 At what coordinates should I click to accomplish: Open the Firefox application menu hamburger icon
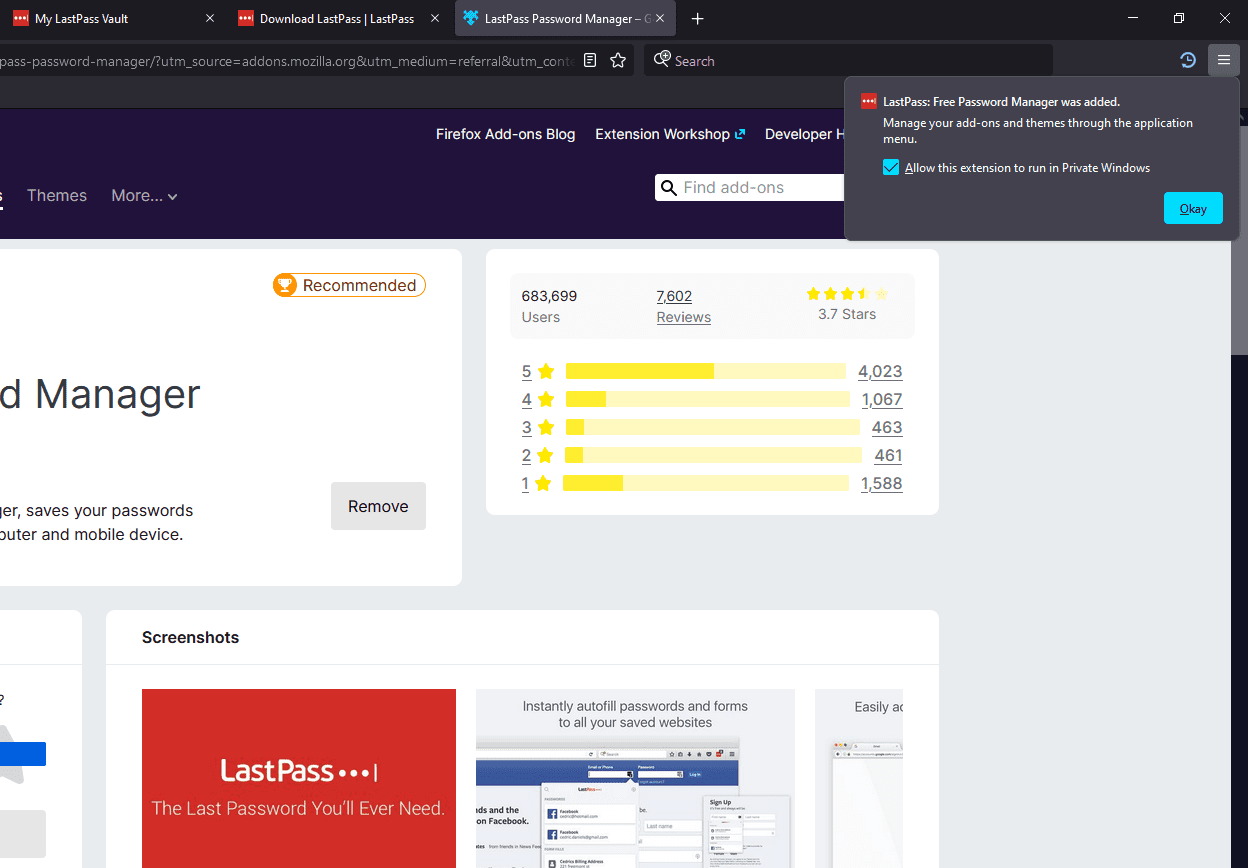tap(1223, 60)
